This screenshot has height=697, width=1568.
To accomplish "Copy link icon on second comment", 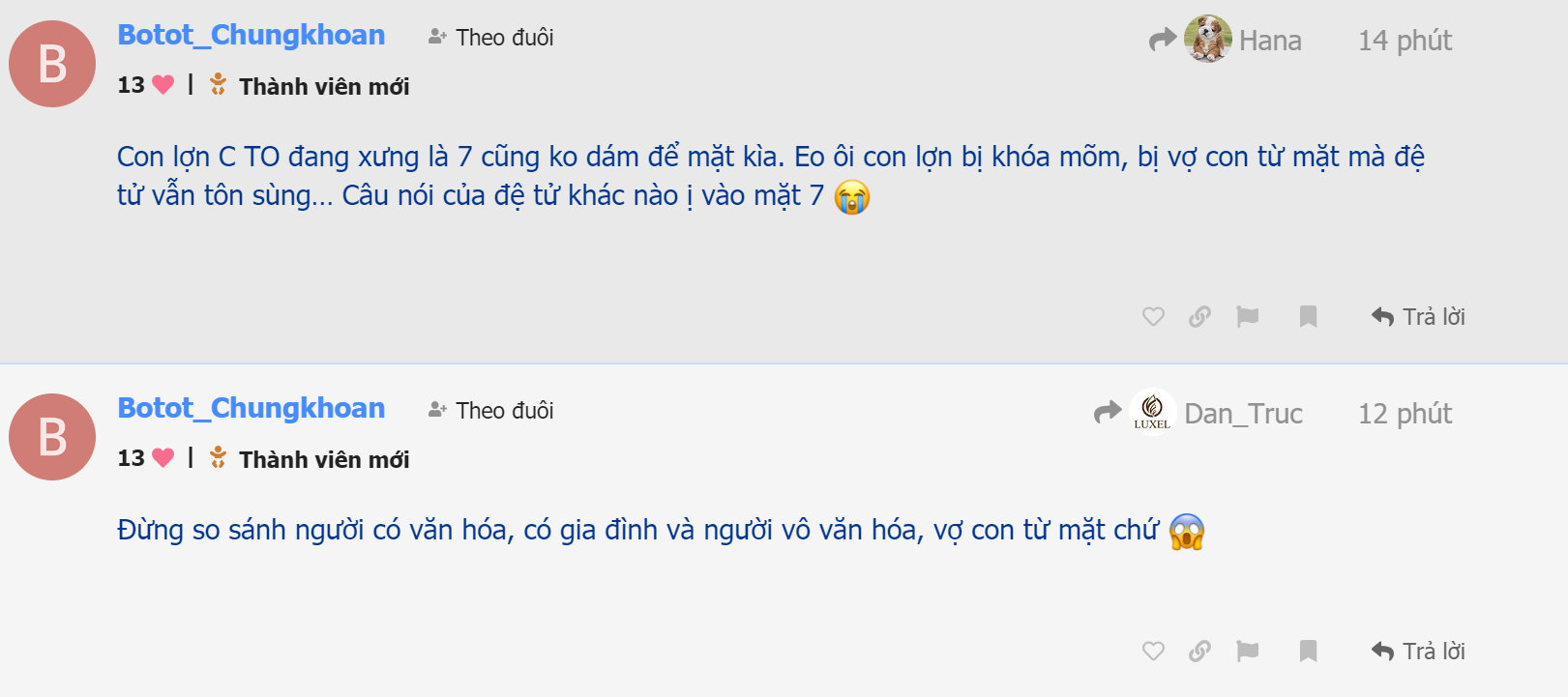I will pyautogui.click(x=1199, y=652).
